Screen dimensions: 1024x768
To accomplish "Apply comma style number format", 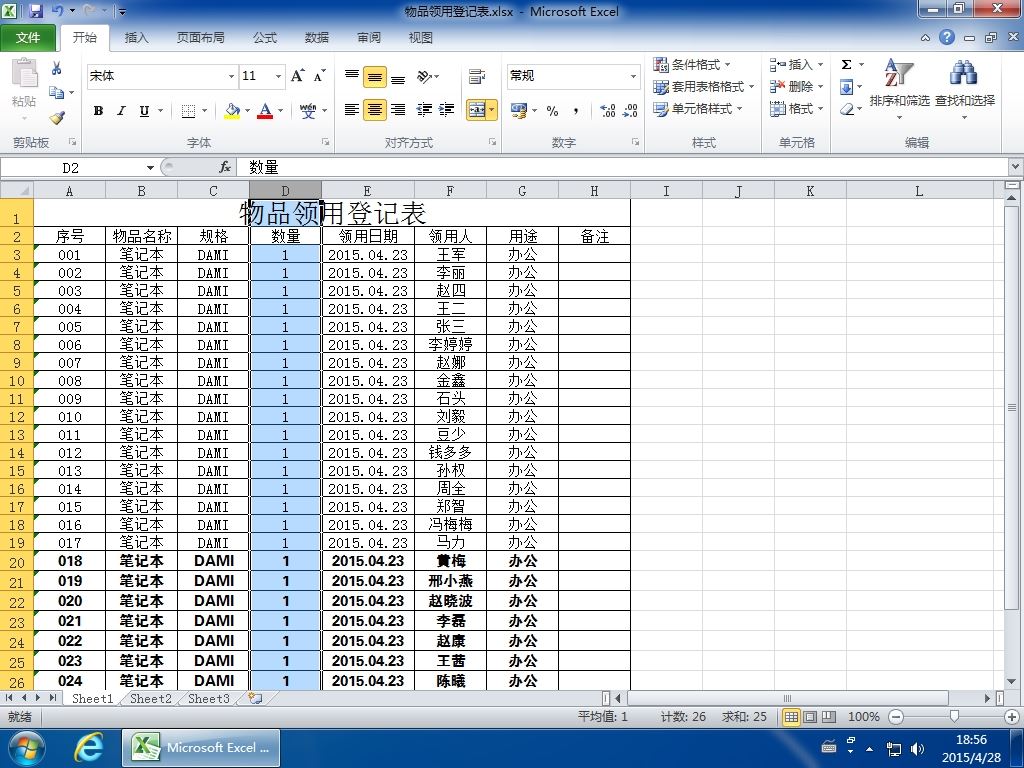I will point(575,111).
